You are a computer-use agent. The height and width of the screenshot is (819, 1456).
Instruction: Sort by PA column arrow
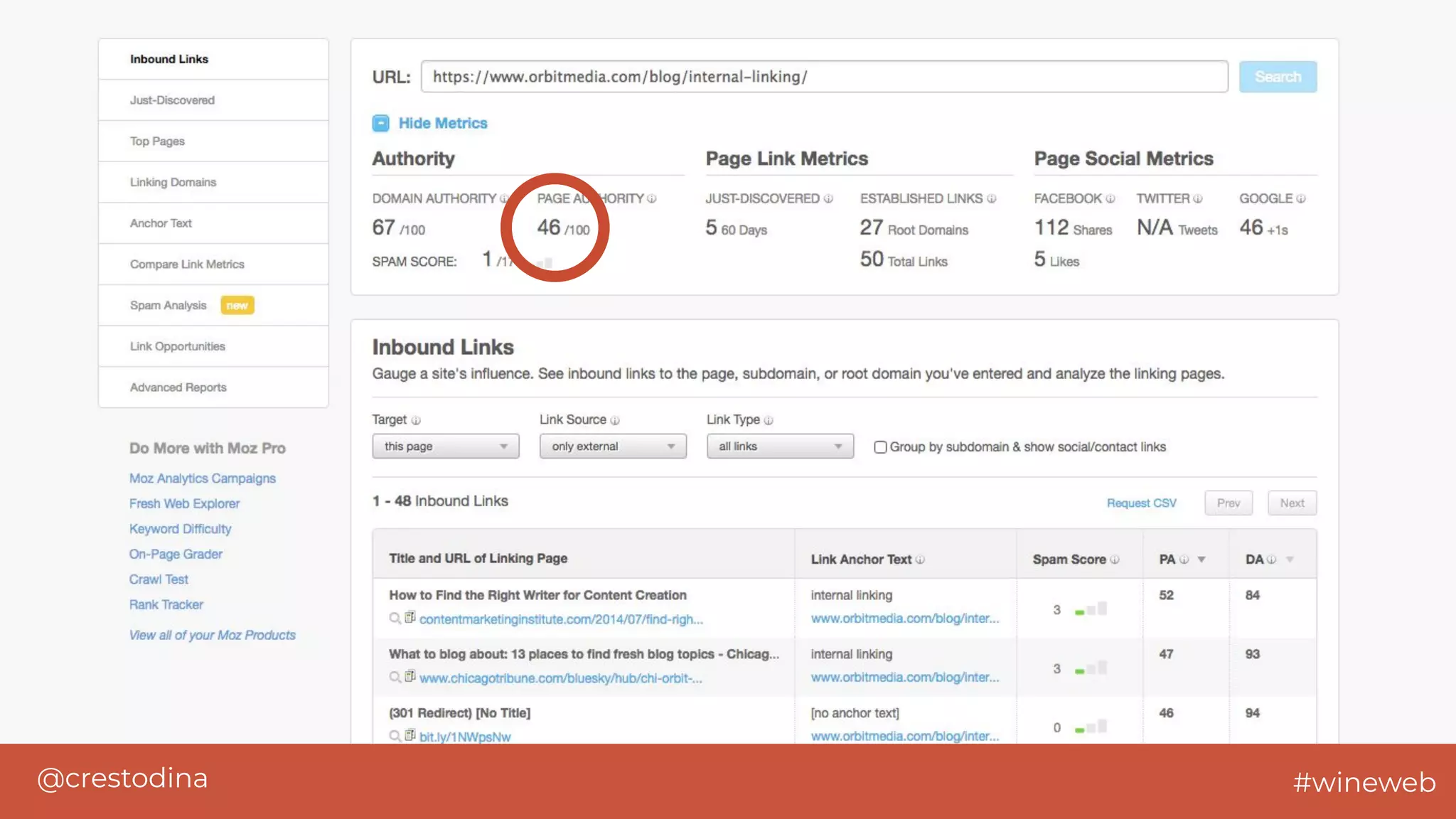coord(1201,560)
